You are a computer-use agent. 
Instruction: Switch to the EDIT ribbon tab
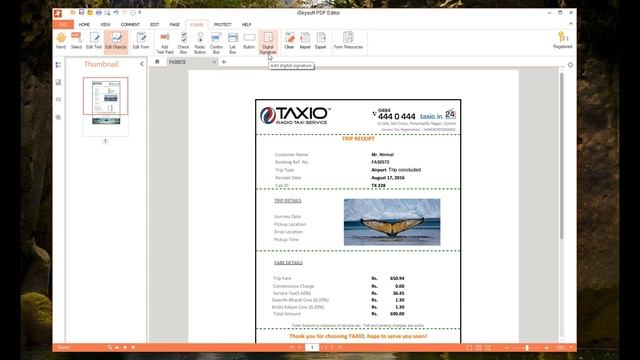pyautogui.click(x=154, y=24)
